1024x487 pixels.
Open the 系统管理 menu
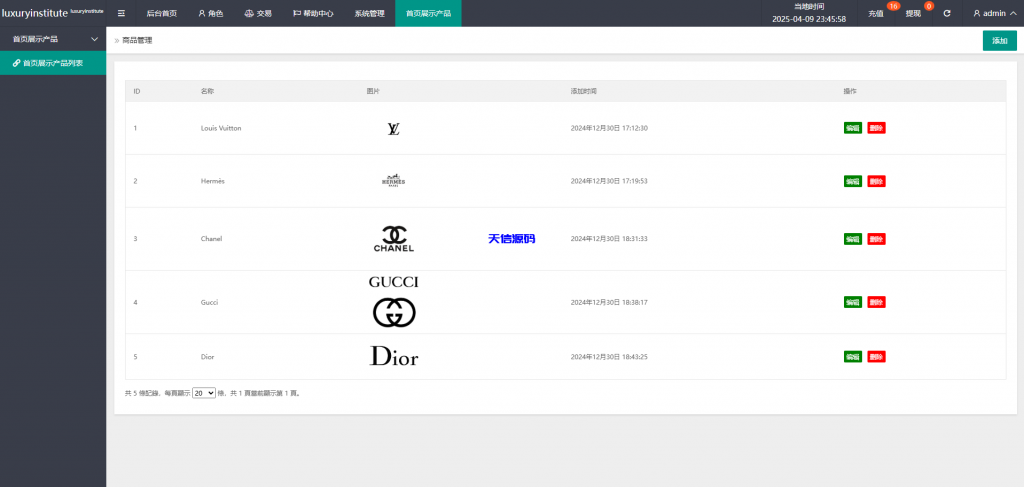369,13
